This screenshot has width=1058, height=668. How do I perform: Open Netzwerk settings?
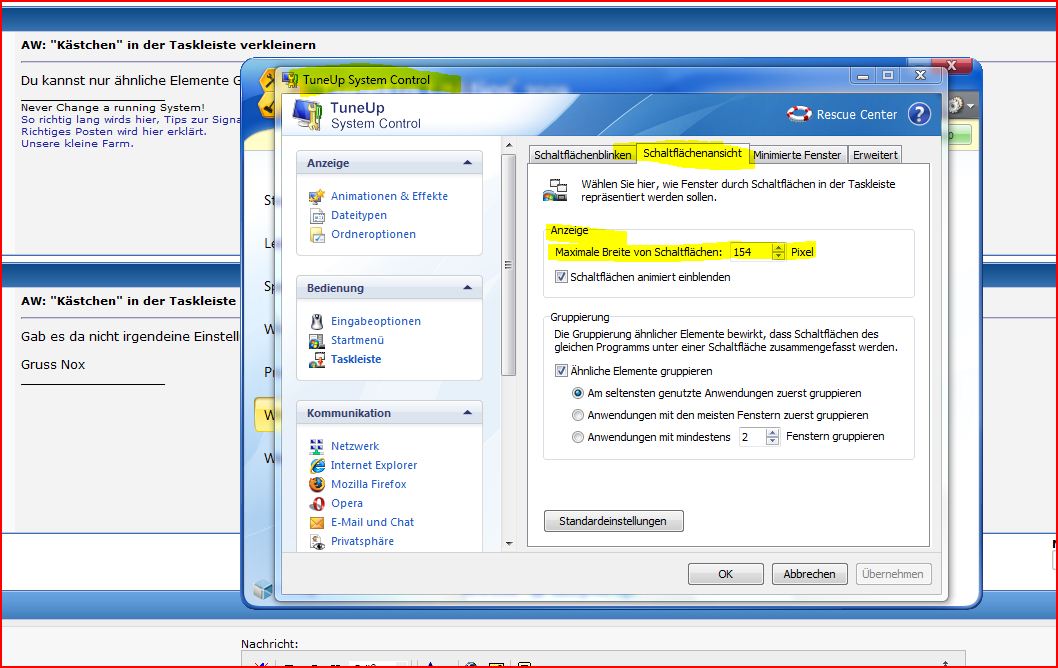click(x=355, y=446)
